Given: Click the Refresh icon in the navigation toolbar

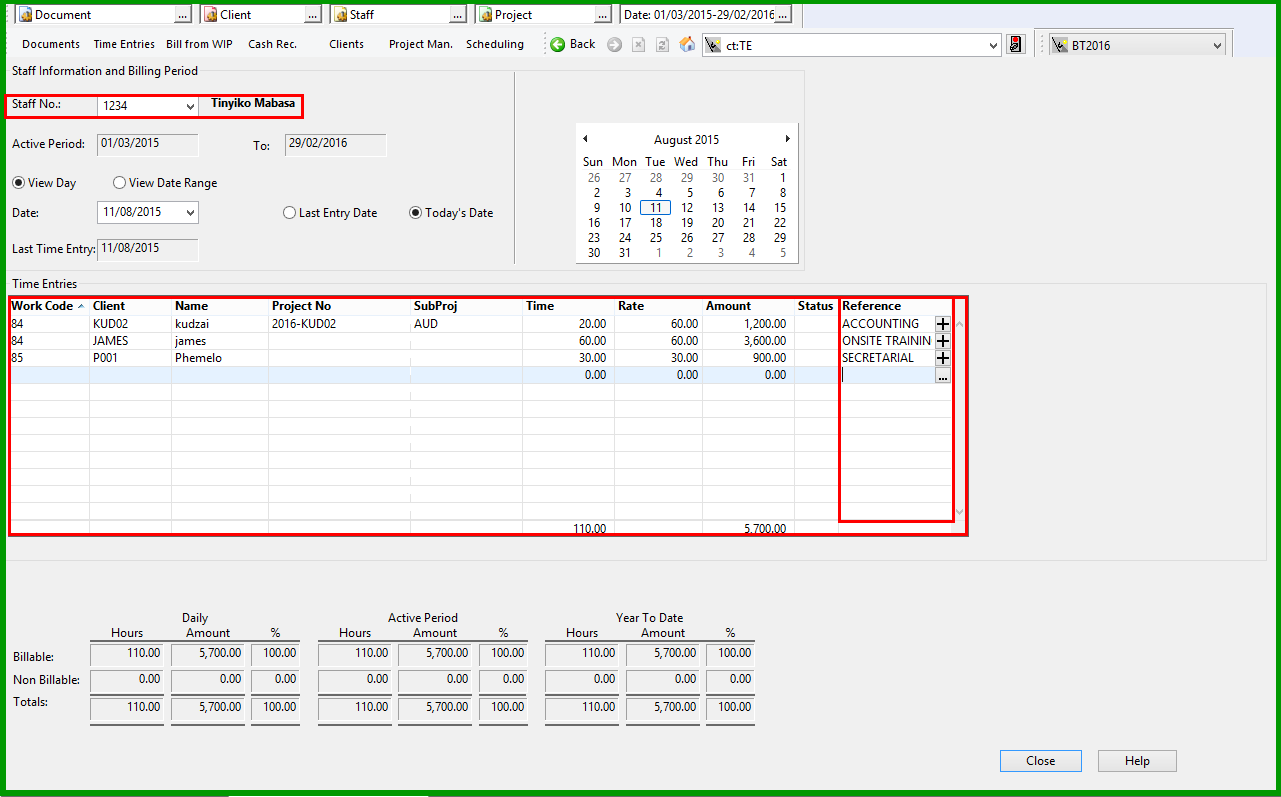Looking at the screenshot, I should pyautogui.click(x=662, y=44).
